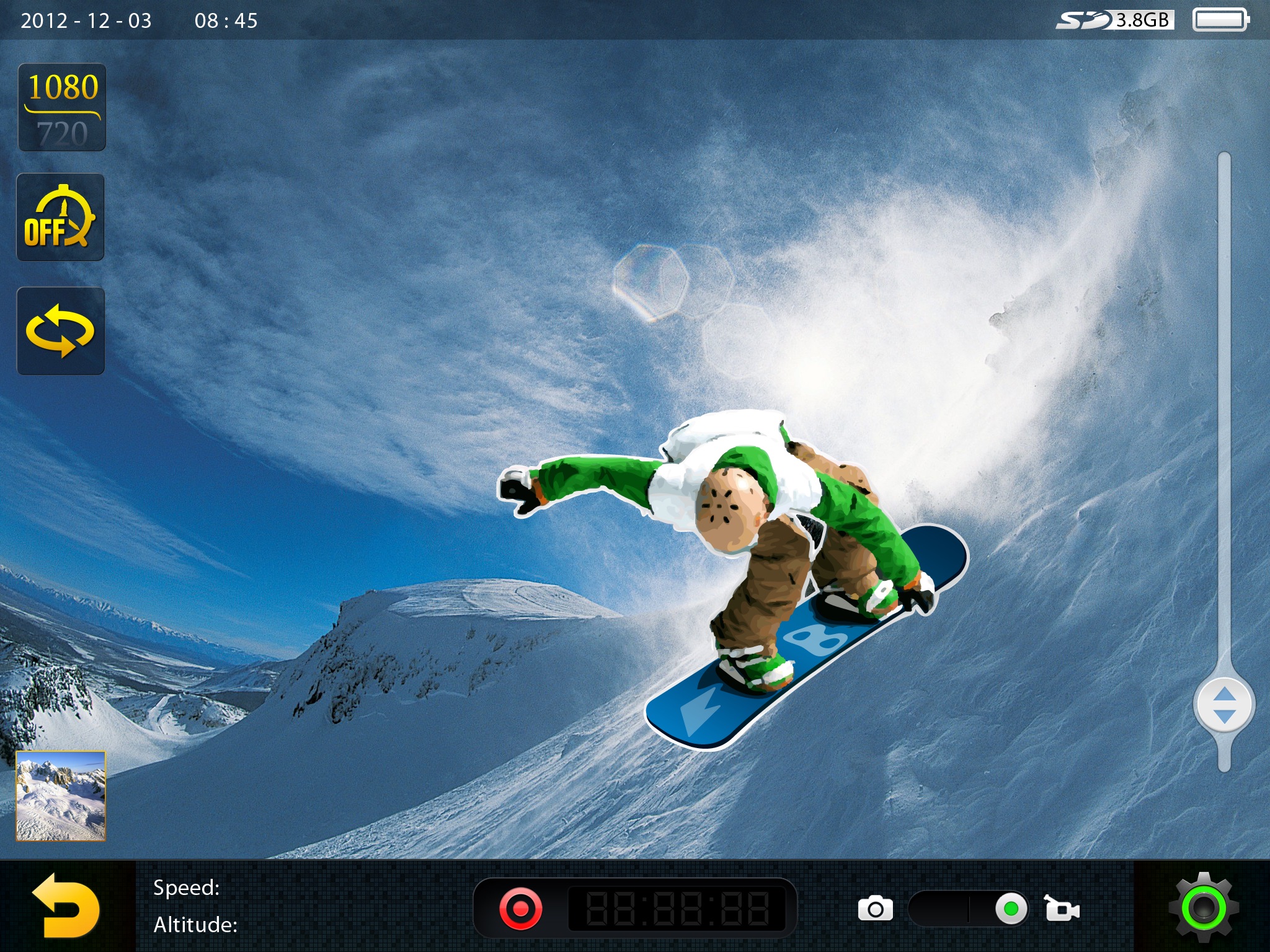Screen dimensions: 1270x952
Task: Click the 08:45 clock display
Action: point(226,20)
